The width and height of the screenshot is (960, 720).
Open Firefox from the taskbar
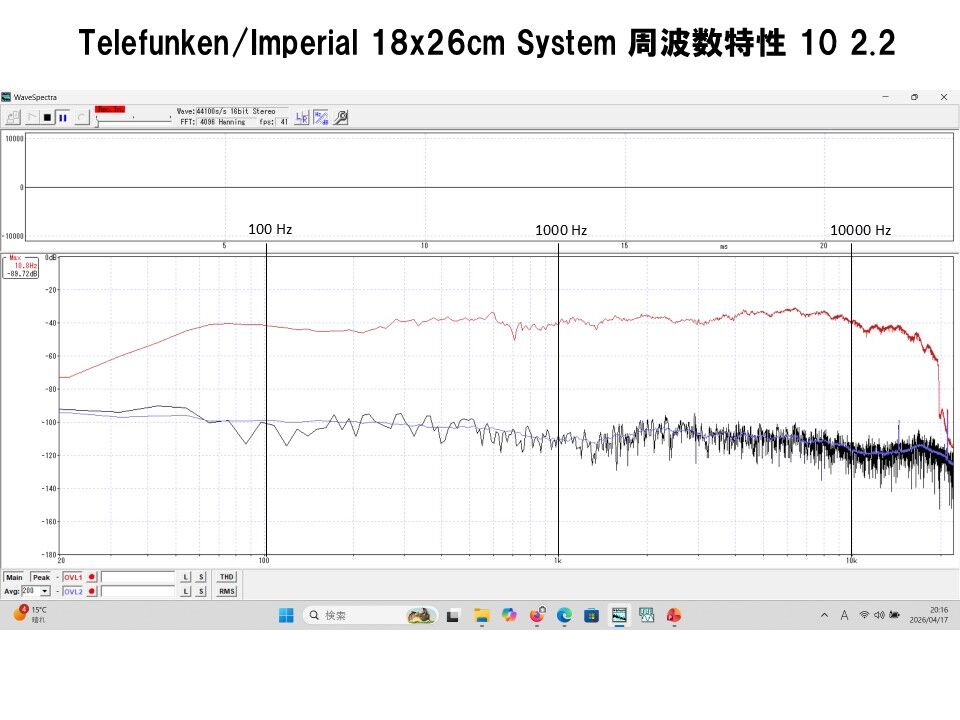(537, 615)
